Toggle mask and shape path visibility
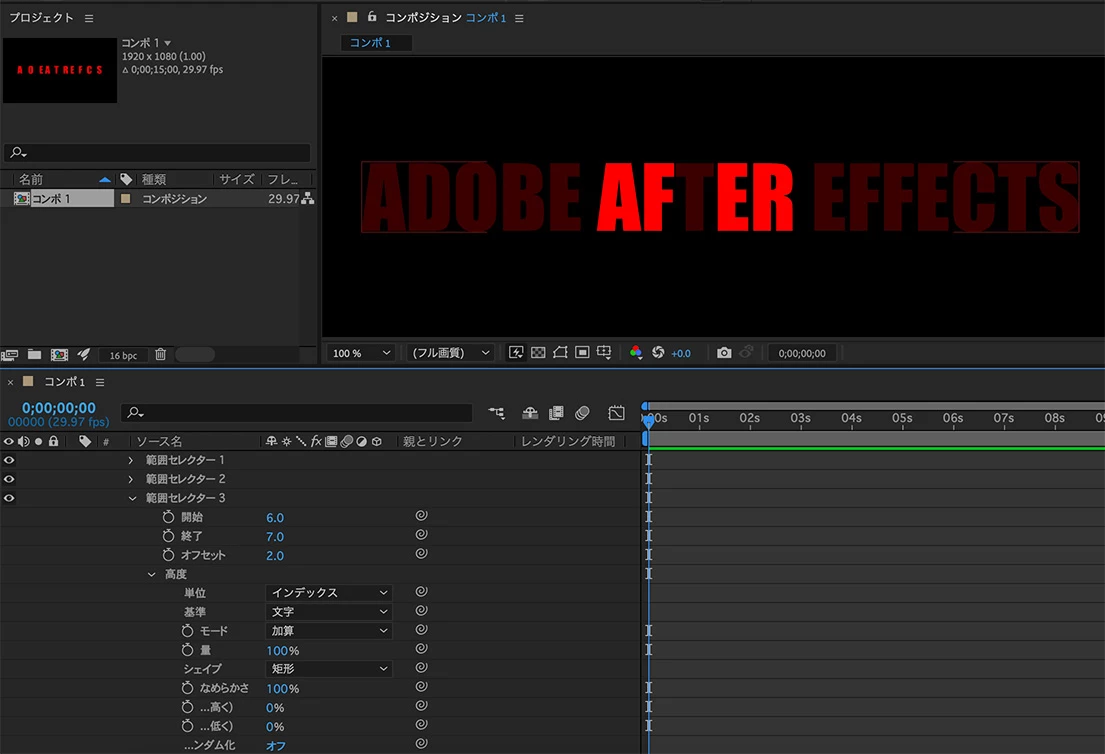This screenshot has width=1105, height=754. 560,352
